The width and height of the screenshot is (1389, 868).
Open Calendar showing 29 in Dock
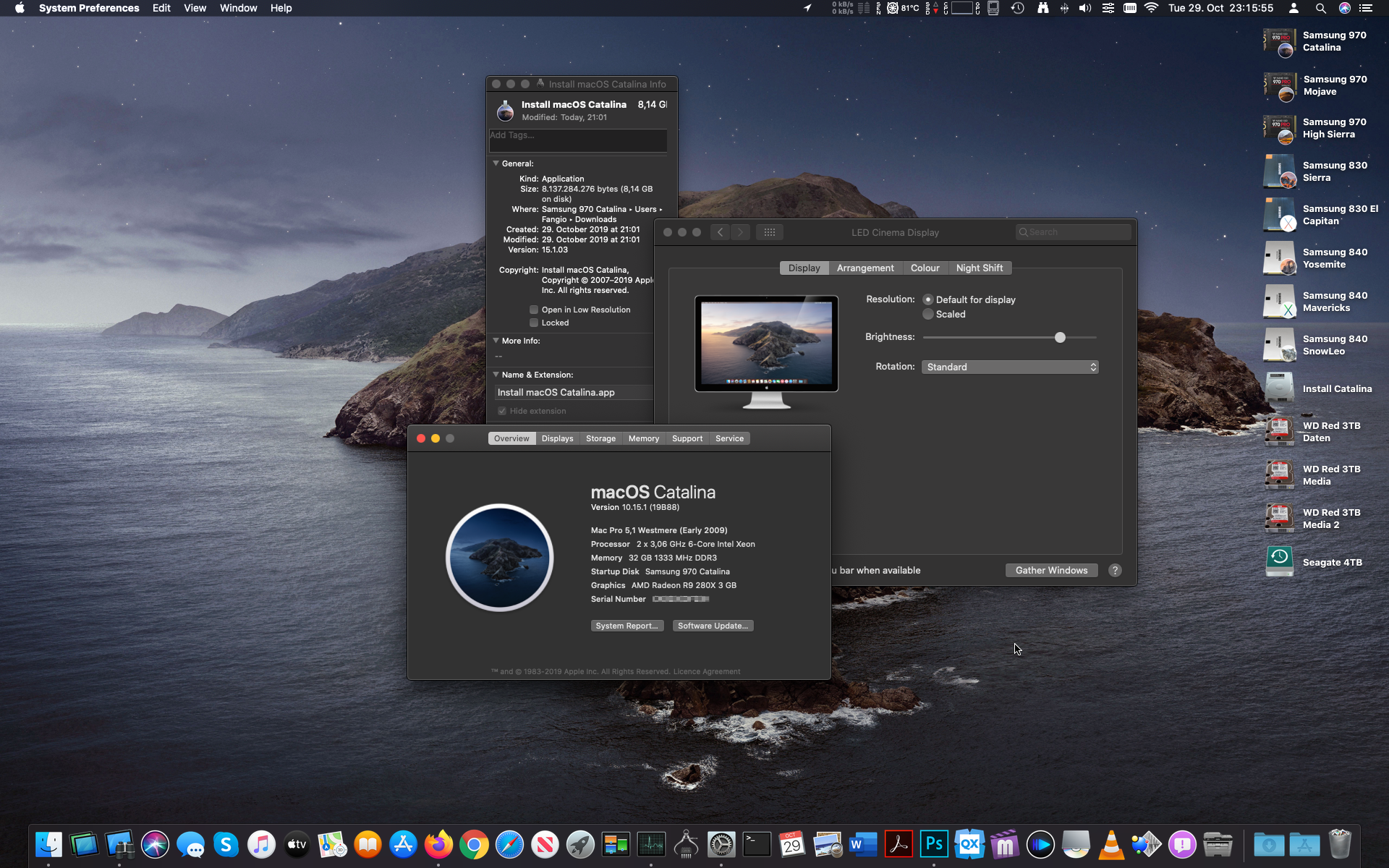tap(792, 844)
